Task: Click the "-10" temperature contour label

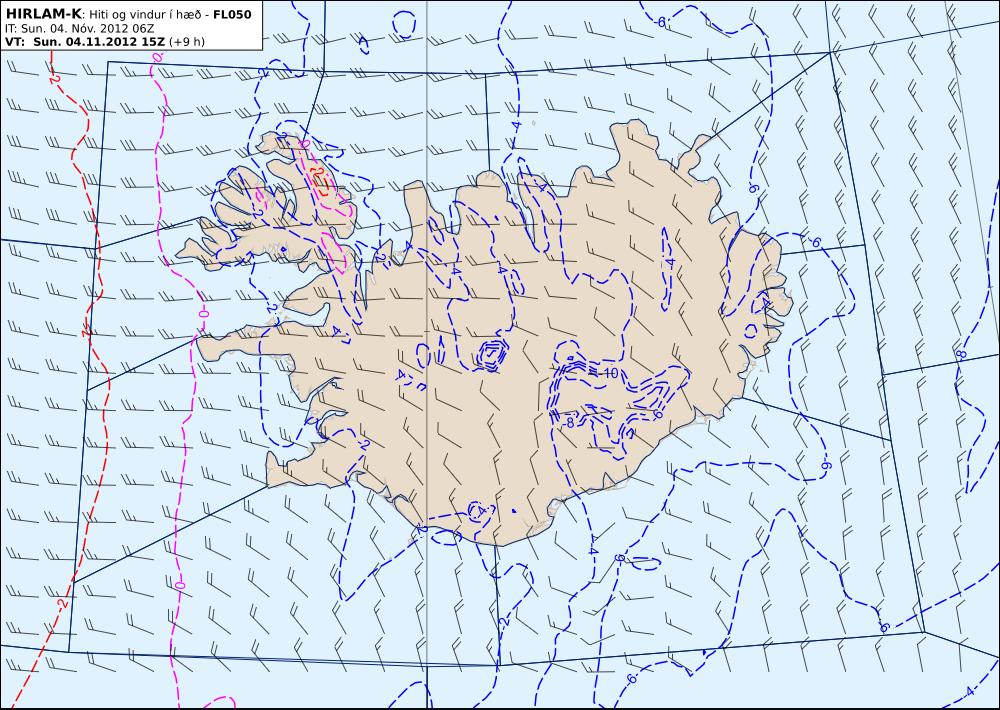Action: tap(609, 373)
